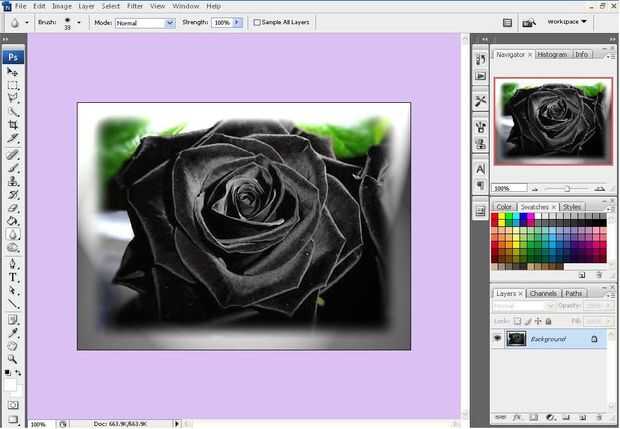Select the Hand tool
620x429 pixels.
12,346
